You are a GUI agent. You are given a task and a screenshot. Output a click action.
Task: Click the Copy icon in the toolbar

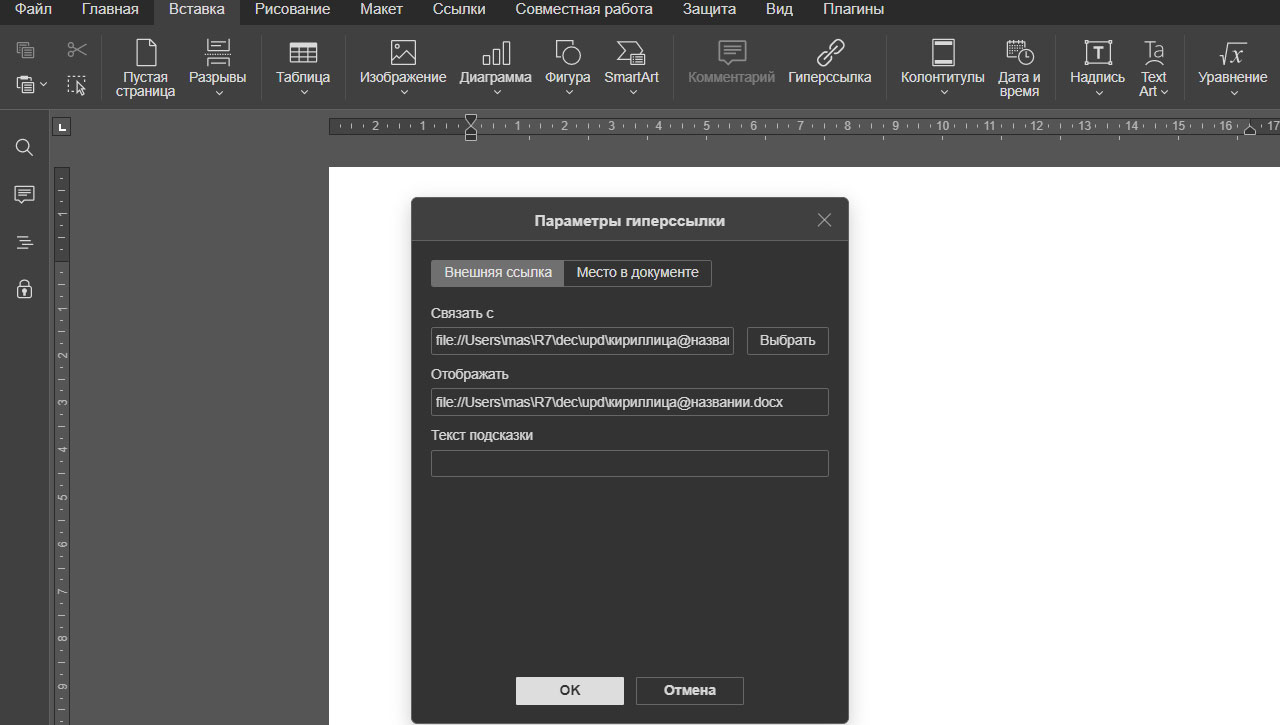26,50
